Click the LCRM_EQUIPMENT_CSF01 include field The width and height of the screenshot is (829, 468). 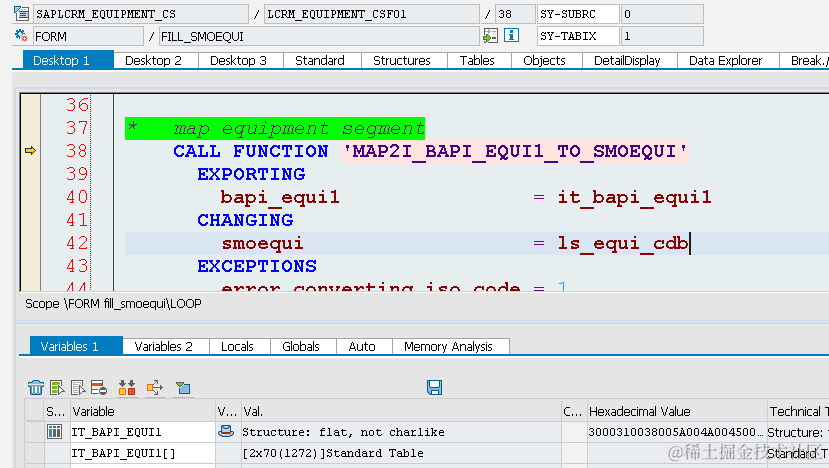371,14
